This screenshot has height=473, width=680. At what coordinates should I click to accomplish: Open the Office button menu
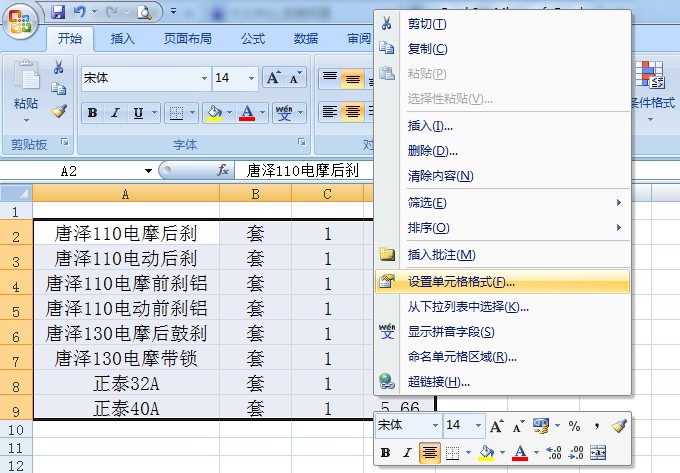click(20, 20)
